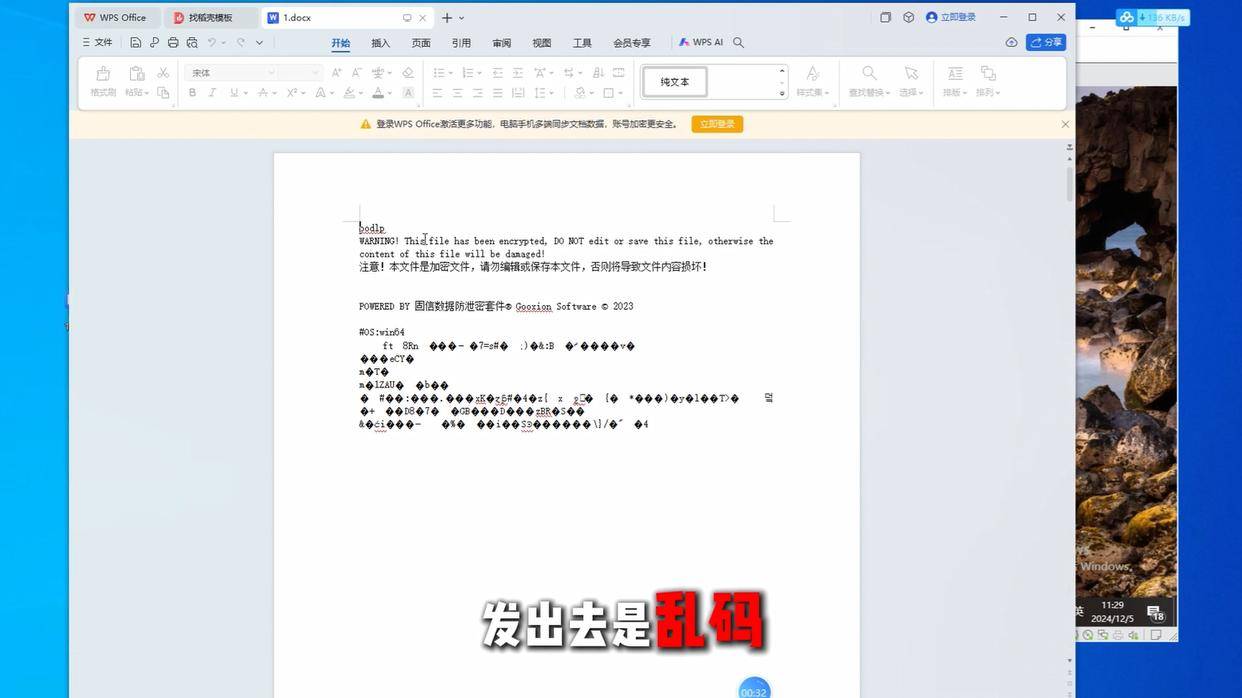
Task: Click the orange 立即登录 button in banner
Action: coord(717,124)
